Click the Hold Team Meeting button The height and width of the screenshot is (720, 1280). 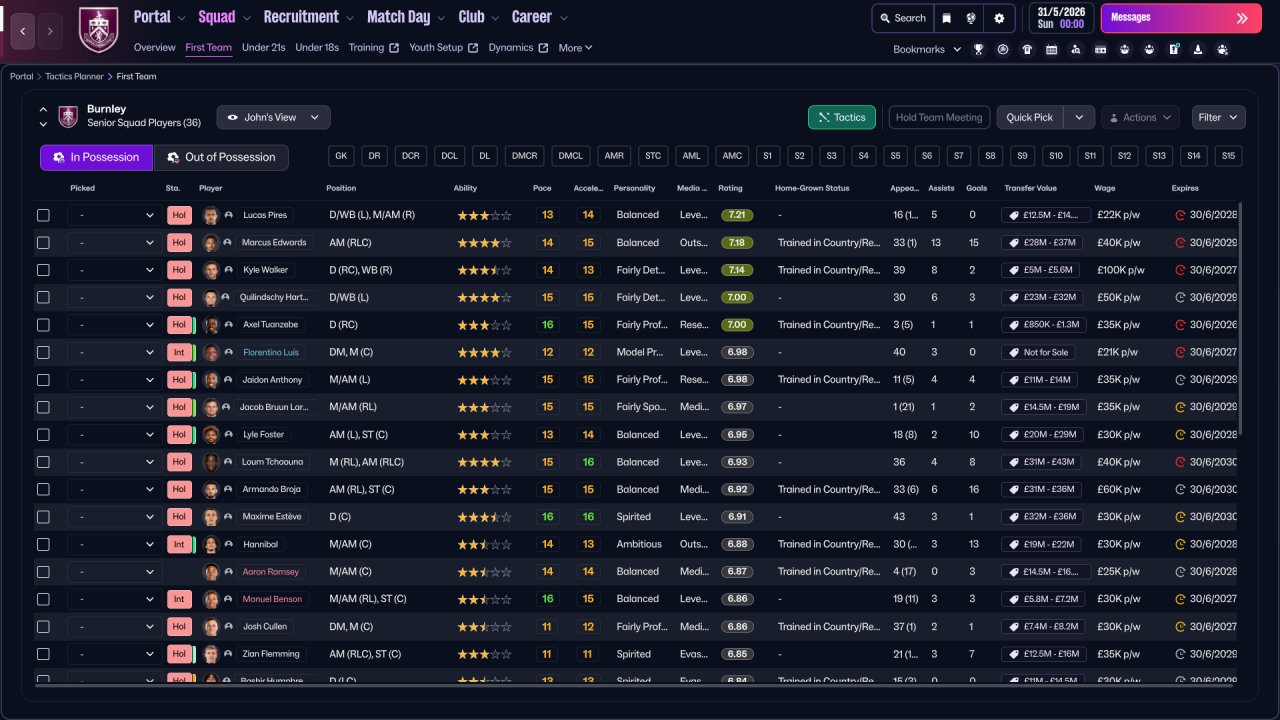pyautogui.click(x=939, y=117)
